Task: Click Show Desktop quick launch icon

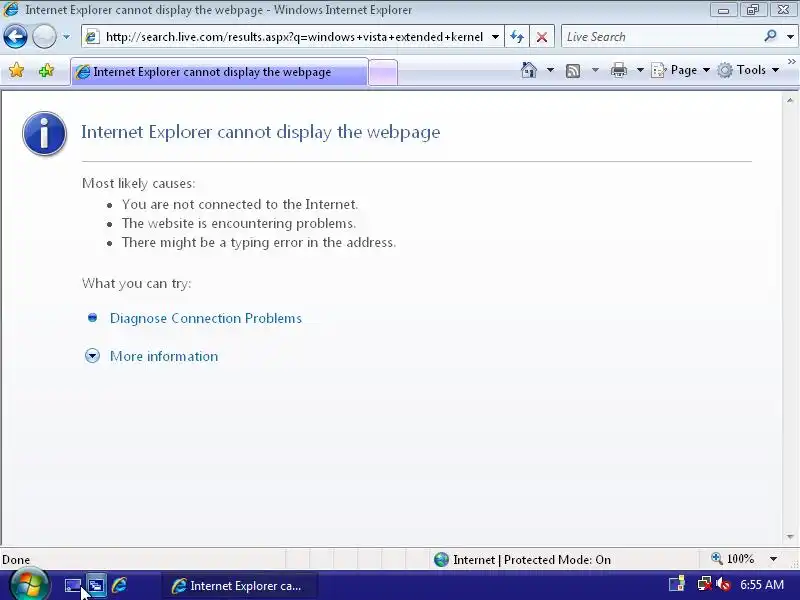Action: [73, 585]
